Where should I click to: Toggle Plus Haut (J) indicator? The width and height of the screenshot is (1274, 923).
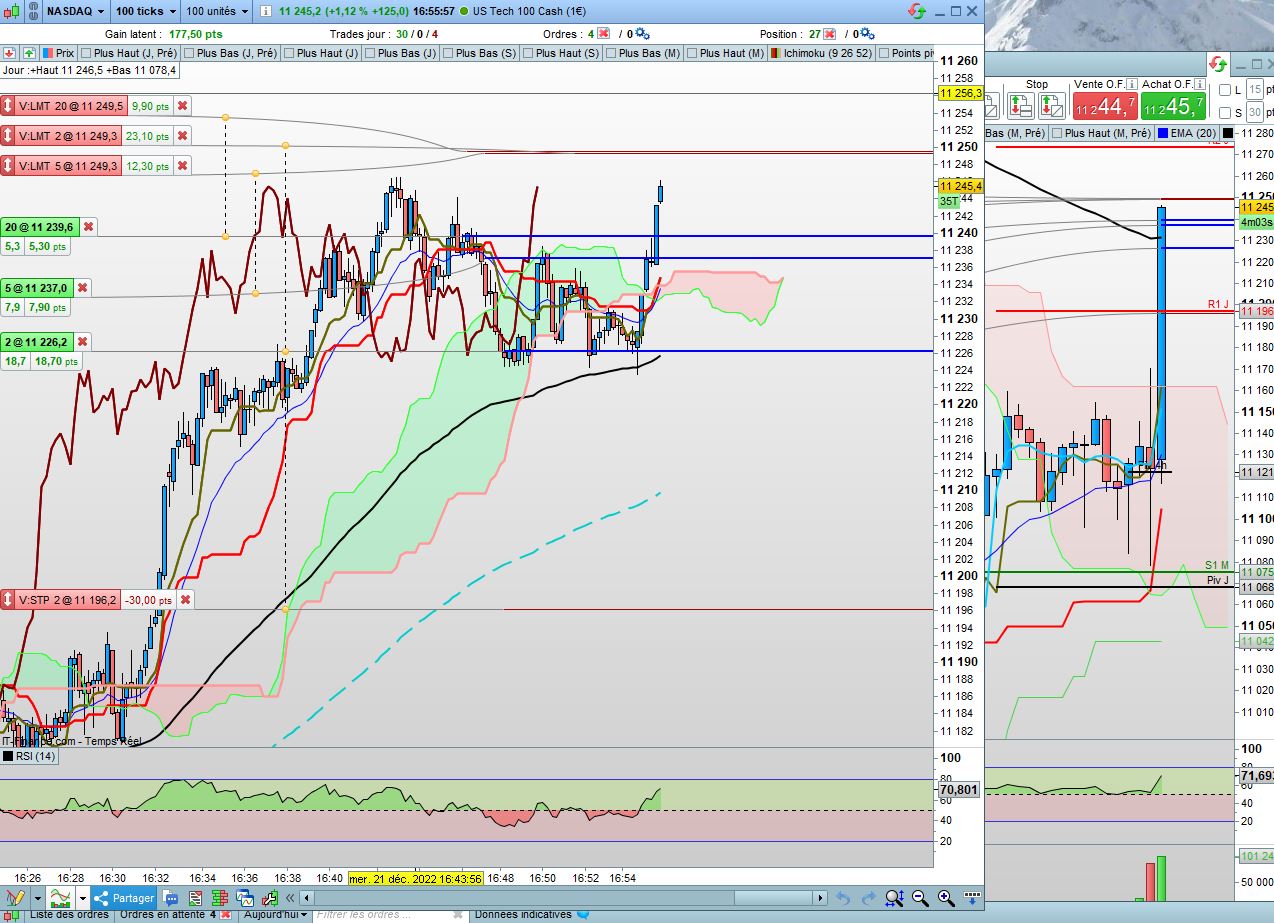pos(321,53)
